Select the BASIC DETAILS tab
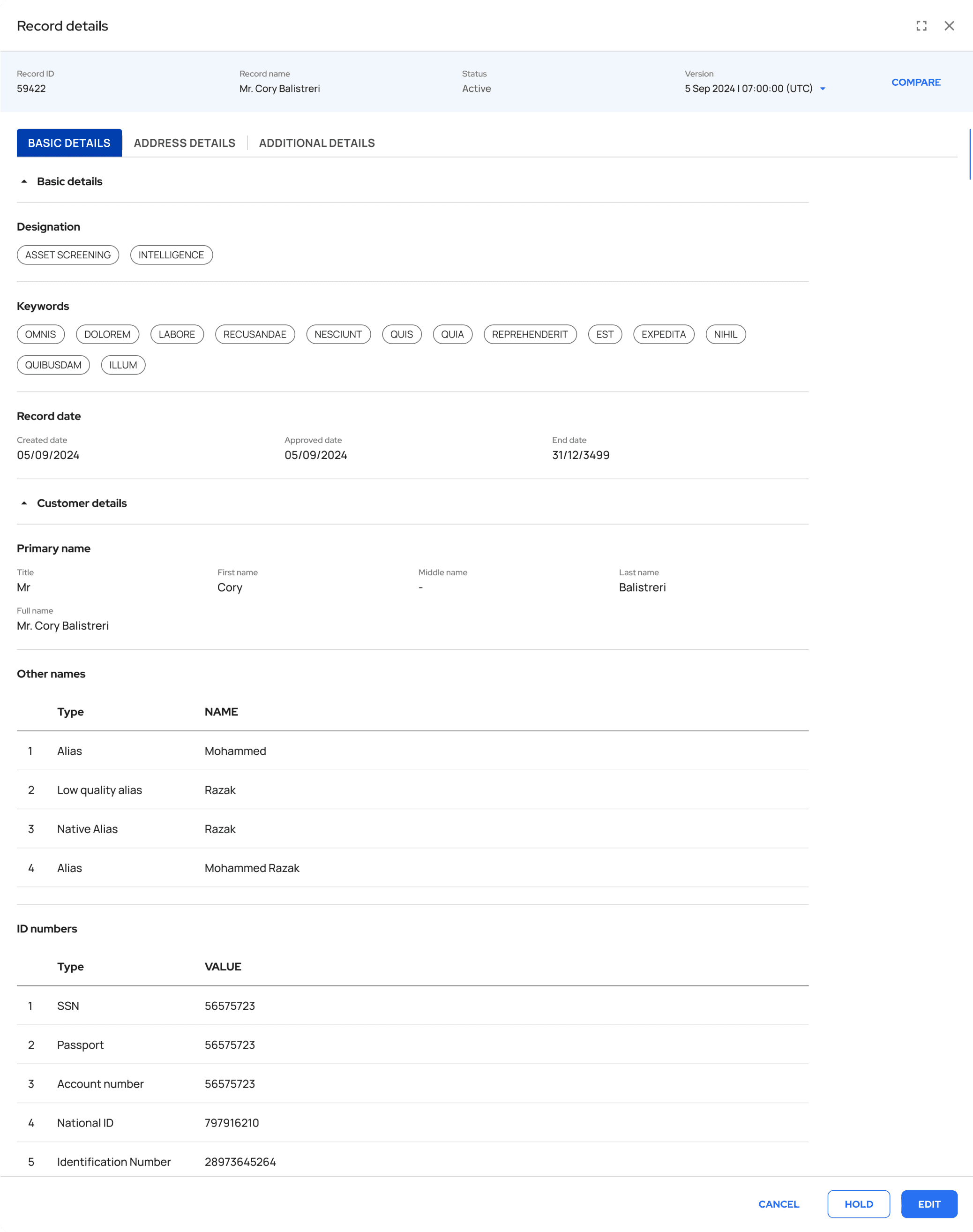The height and width of the screenshot is (1232, 973). point(68,143)
